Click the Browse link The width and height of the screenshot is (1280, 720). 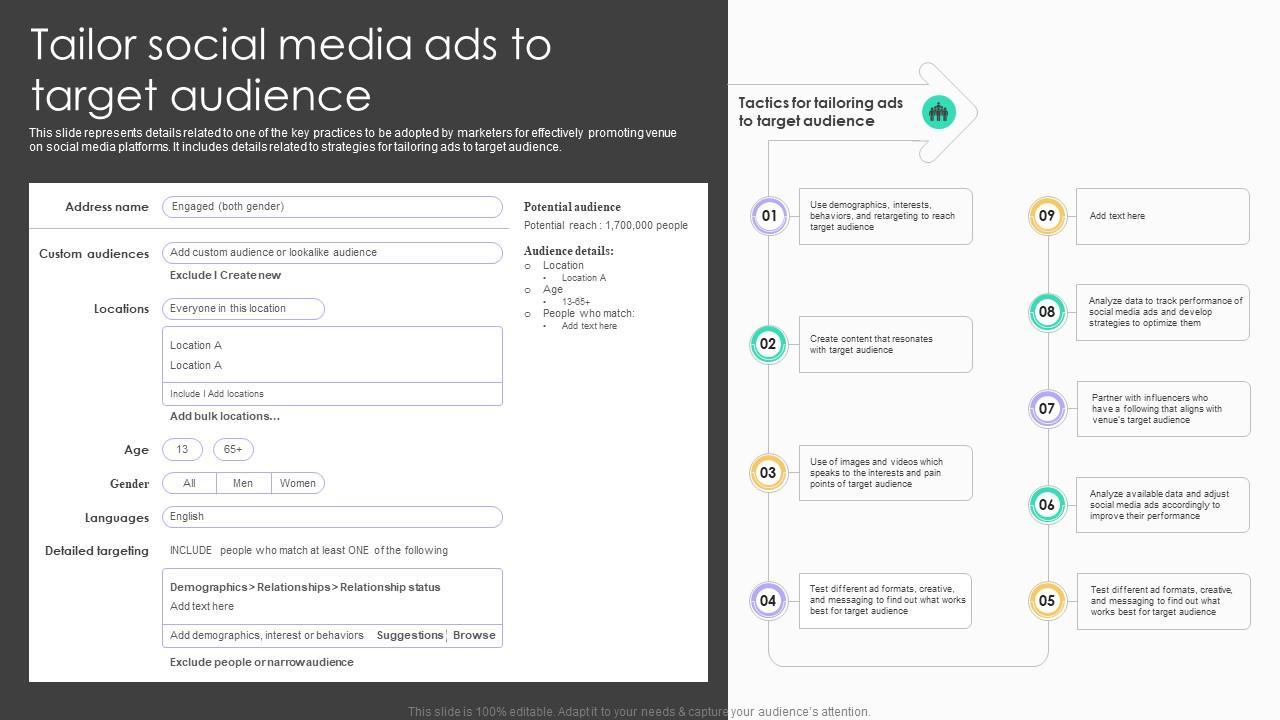click(474, 635)
